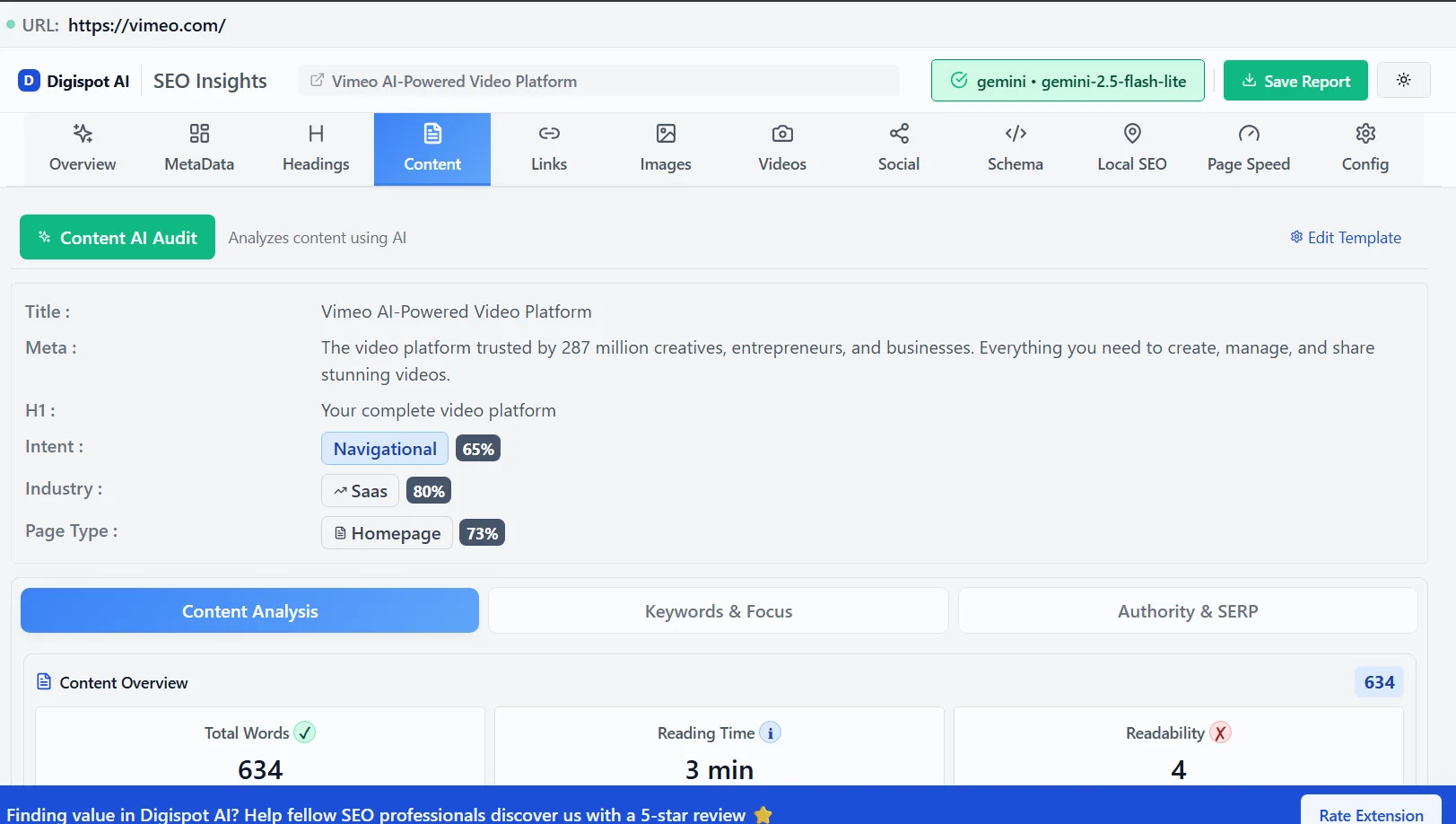Screen dimensions: 1456x824
Task: Switch to the Page Speed tab
Action: pos(1249,149)
